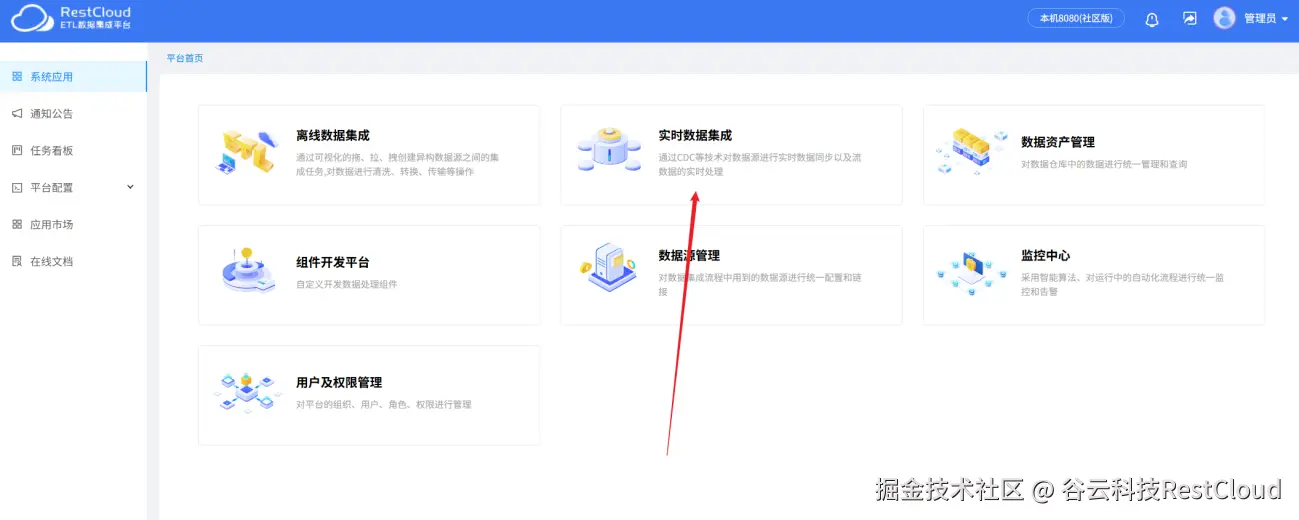Click description text starting 通过可视化的拖、拉、拽
Screen dimensions: 1299x520
pyautogui.click(x=398, y=165)
